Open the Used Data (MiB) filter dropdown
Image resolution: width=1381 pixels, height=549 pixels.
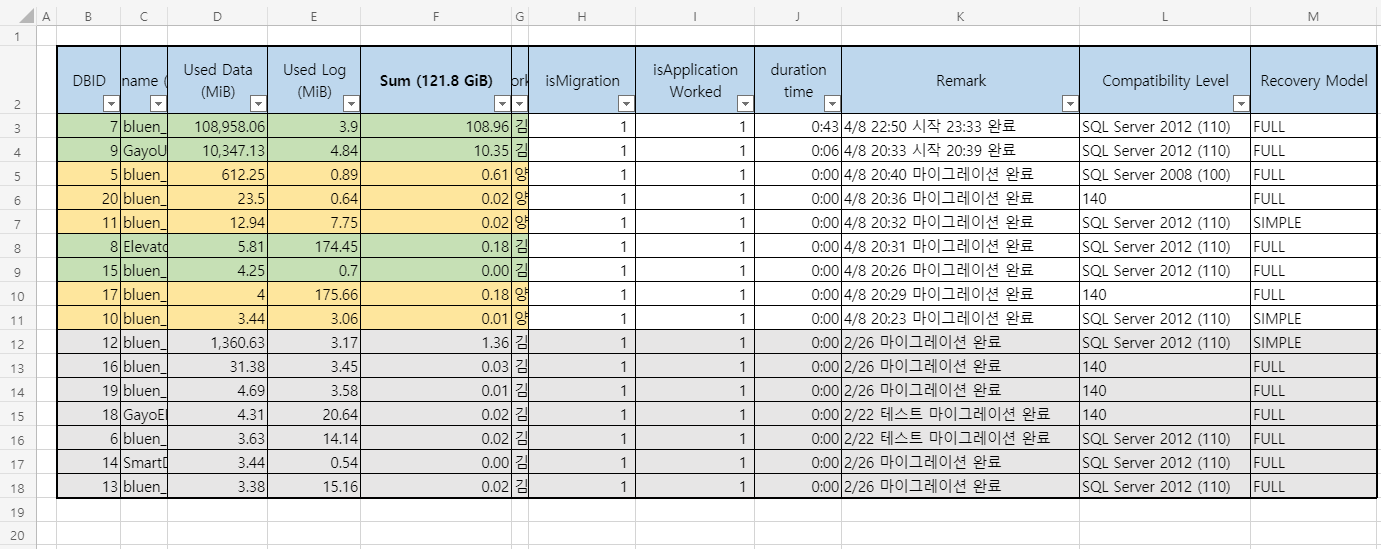(x=258, y=104)
